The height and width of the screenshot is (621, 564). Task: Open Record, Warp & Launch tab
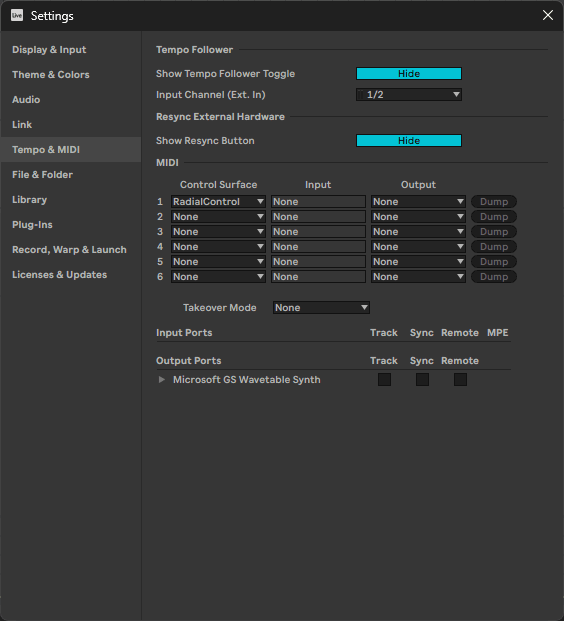69,250
